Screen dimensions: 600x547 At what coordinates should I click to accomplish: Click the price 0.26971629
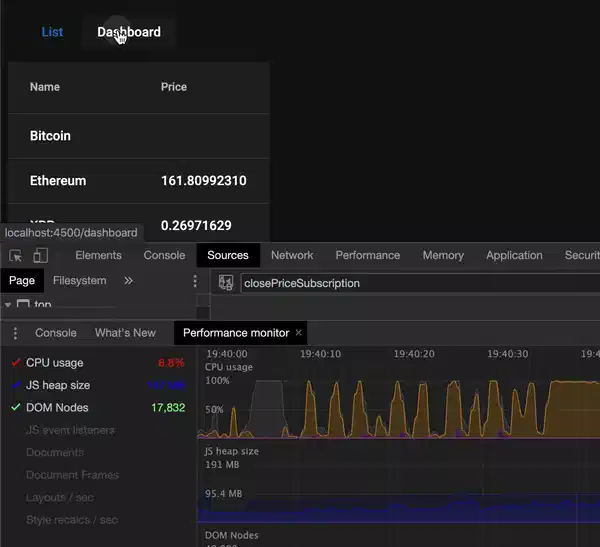196,225
